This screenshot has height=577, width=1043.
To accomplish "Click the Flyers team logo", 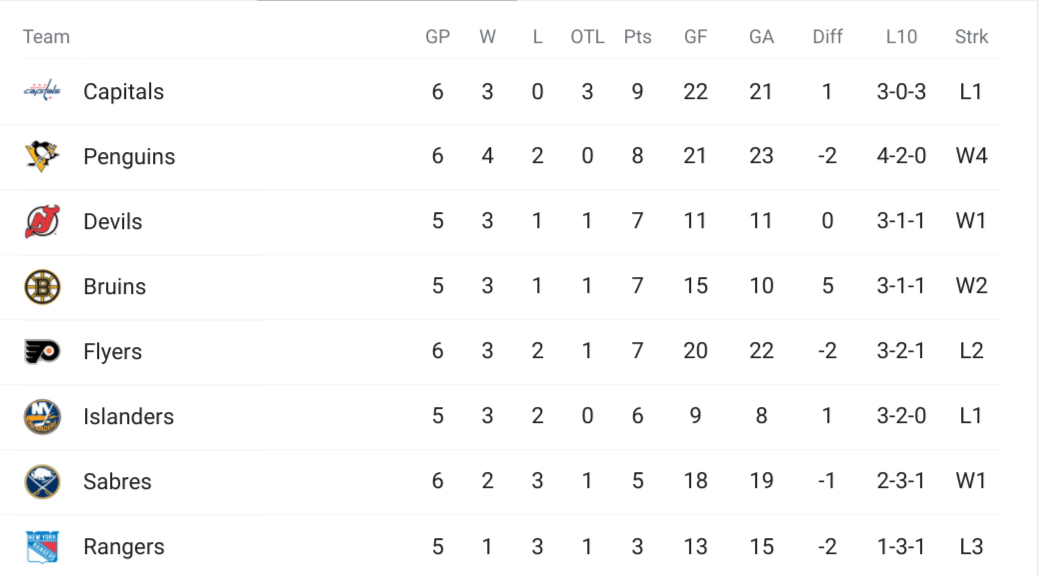I will 42,351.
